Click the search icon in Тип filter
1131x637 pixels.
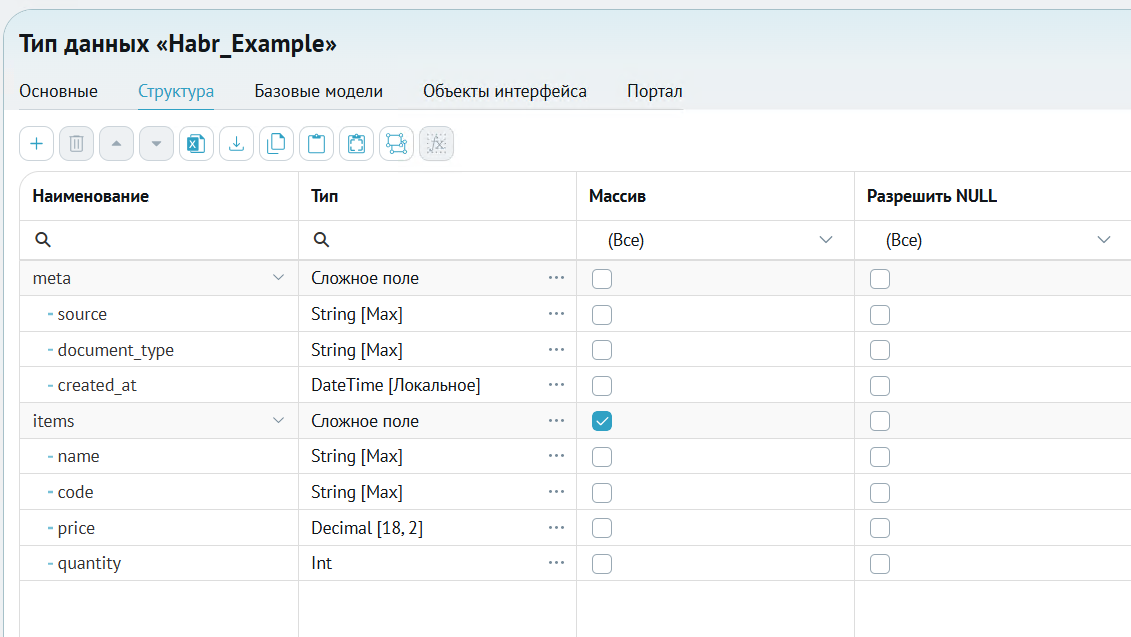coord(322,240)
